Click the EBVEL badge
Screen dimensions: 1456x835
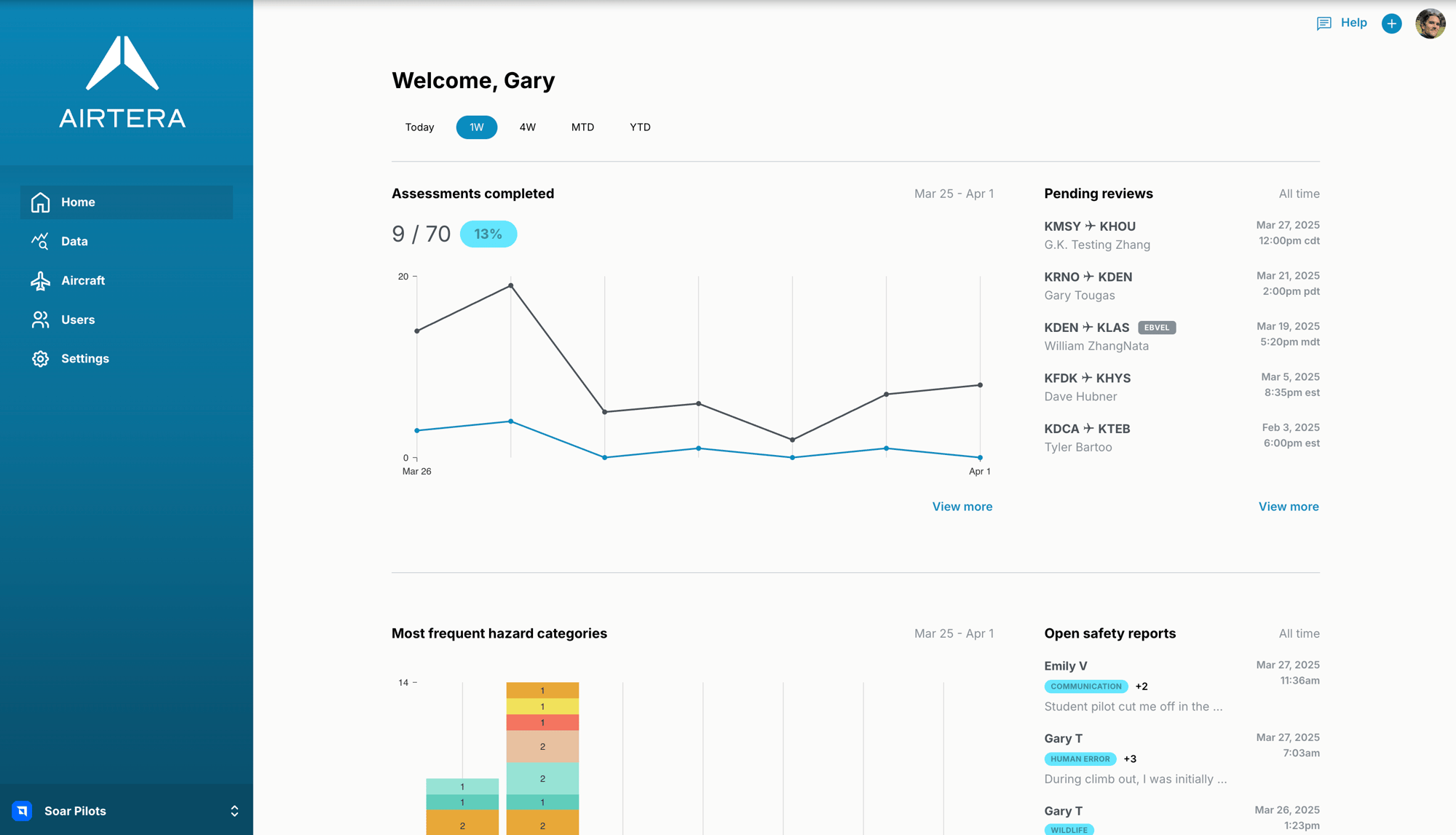coord(1157,328)
